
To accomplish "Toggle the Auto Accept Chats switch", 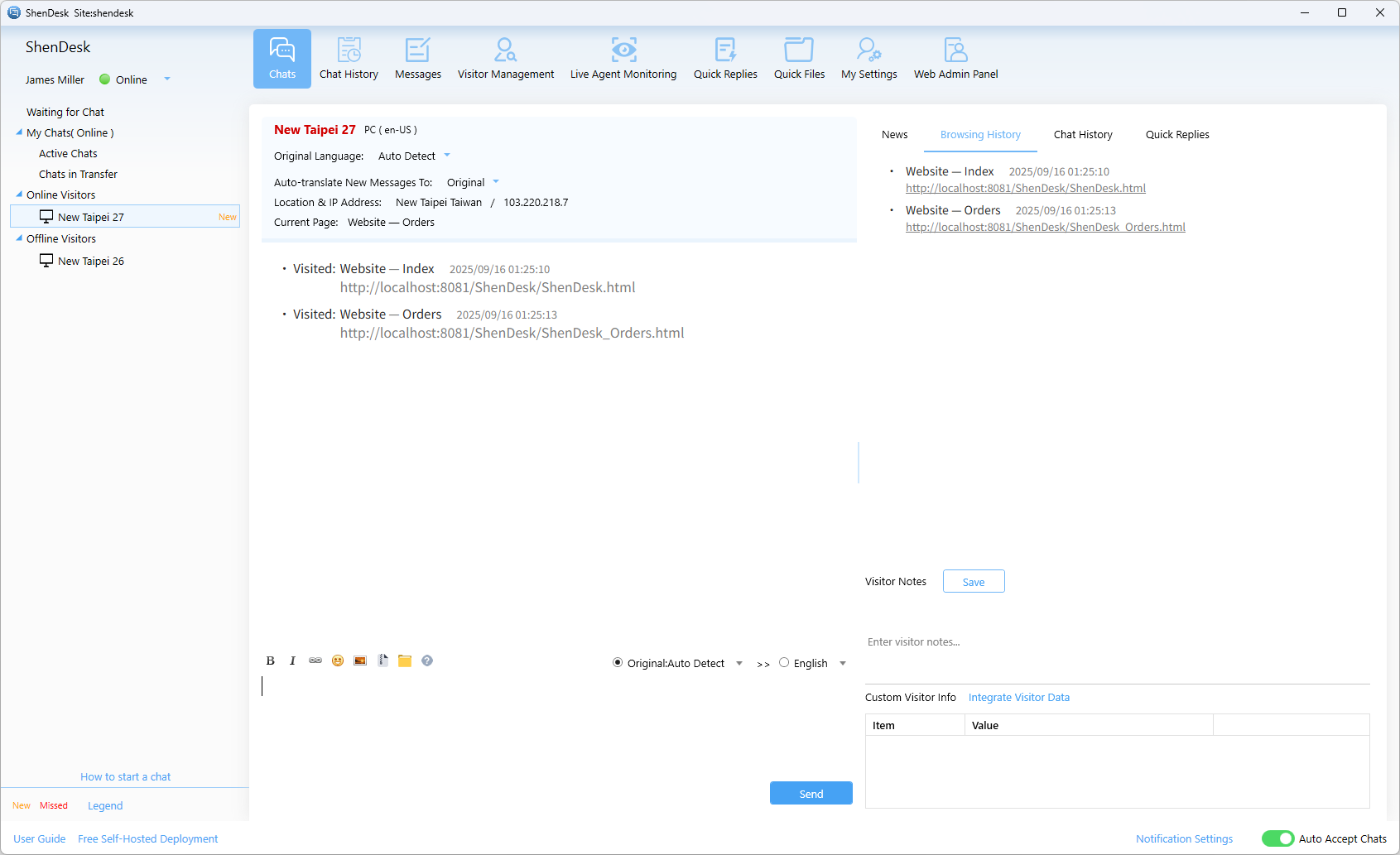I will click(x=1277, y=838).
